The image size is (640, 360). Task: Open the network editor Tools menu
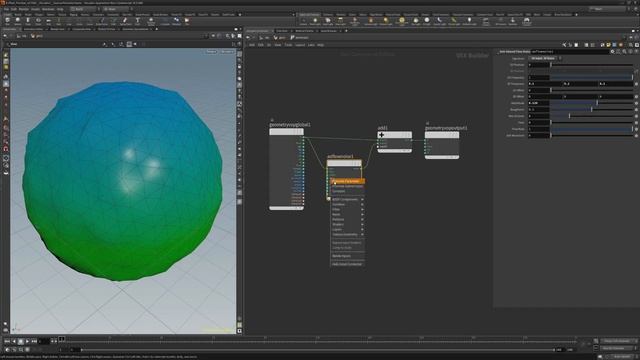pos(288,45)
